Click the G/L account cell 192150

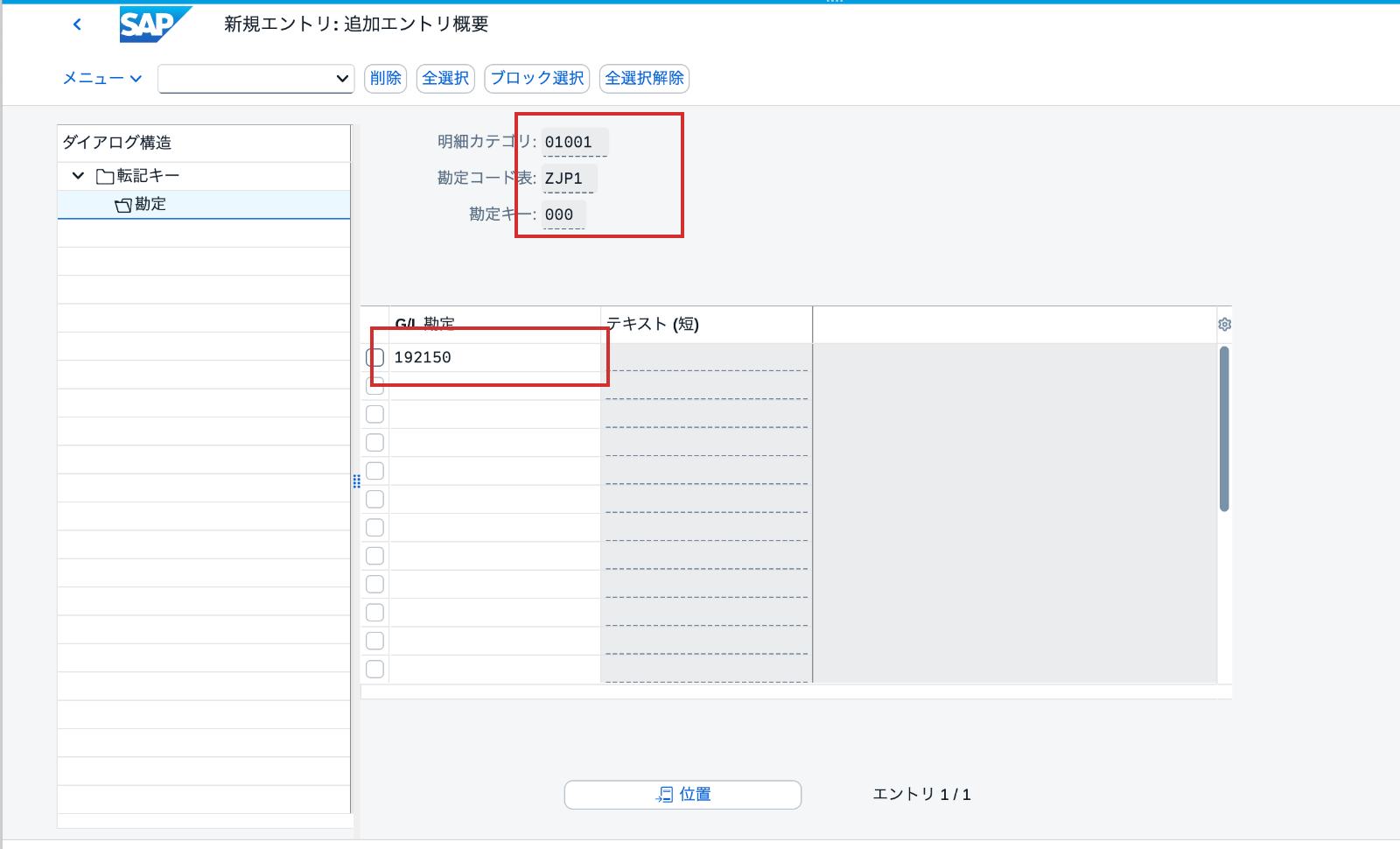(494, 357)
